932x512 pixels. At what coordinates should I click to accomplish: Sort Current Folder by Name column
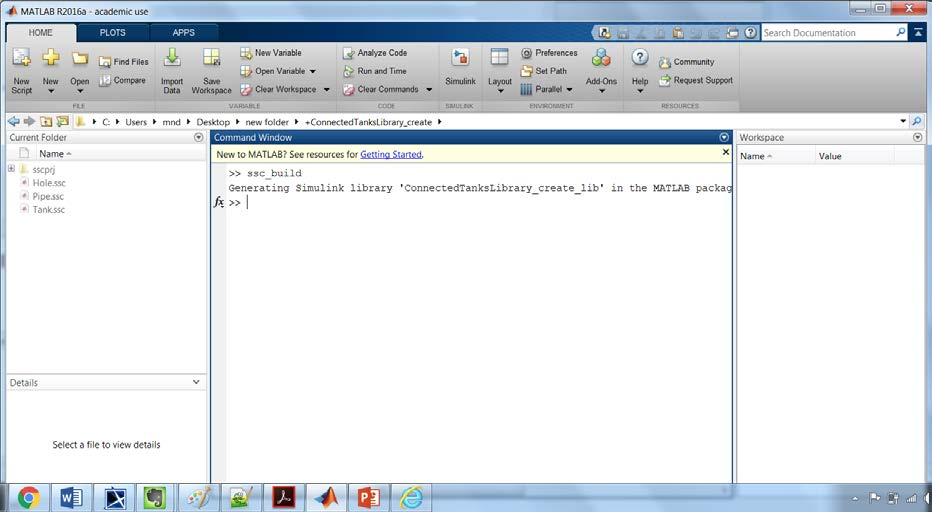pyautogui.click(x=53, y=154)
